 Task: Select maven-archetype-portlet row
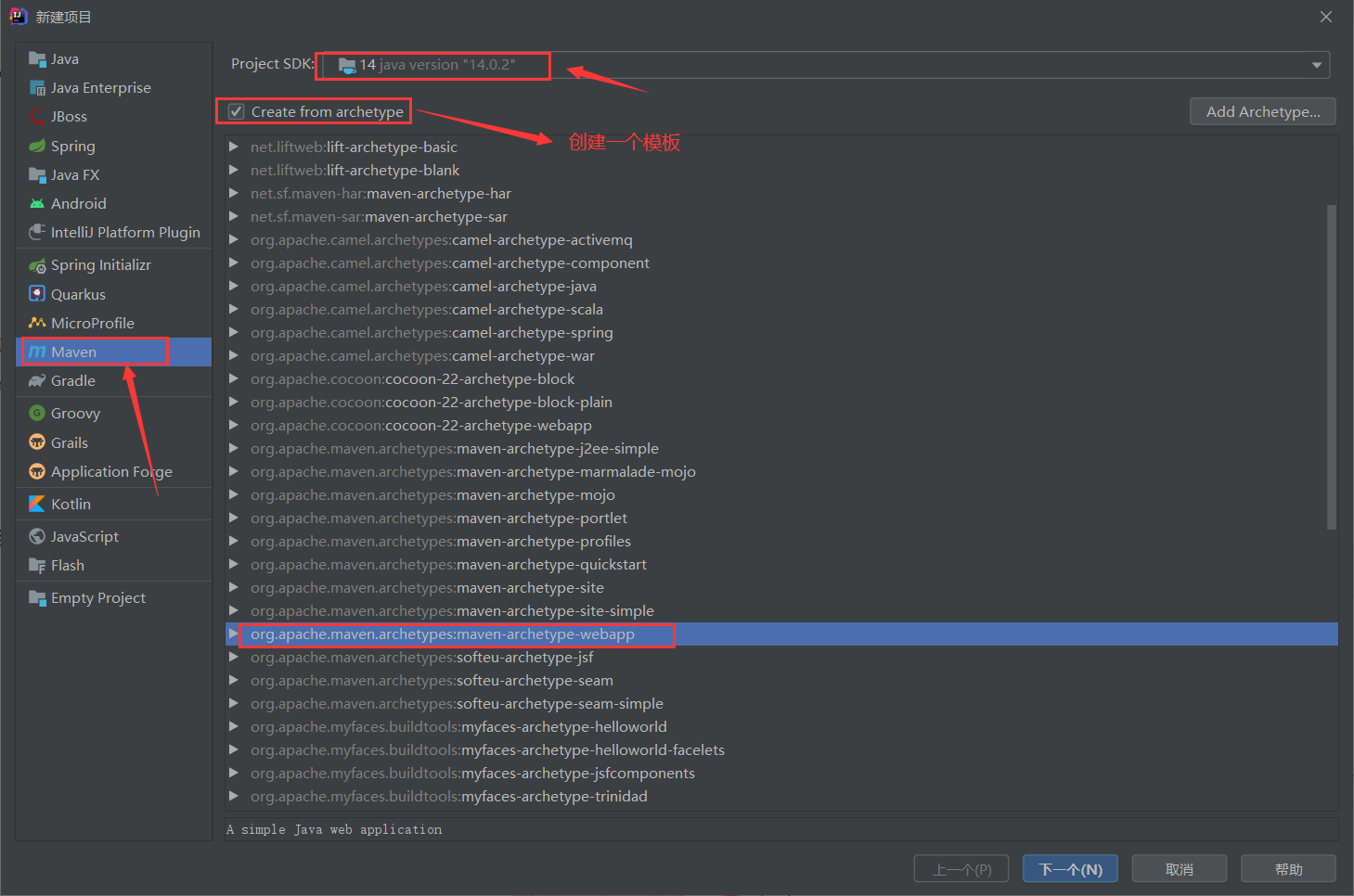[x=781, y=518]
